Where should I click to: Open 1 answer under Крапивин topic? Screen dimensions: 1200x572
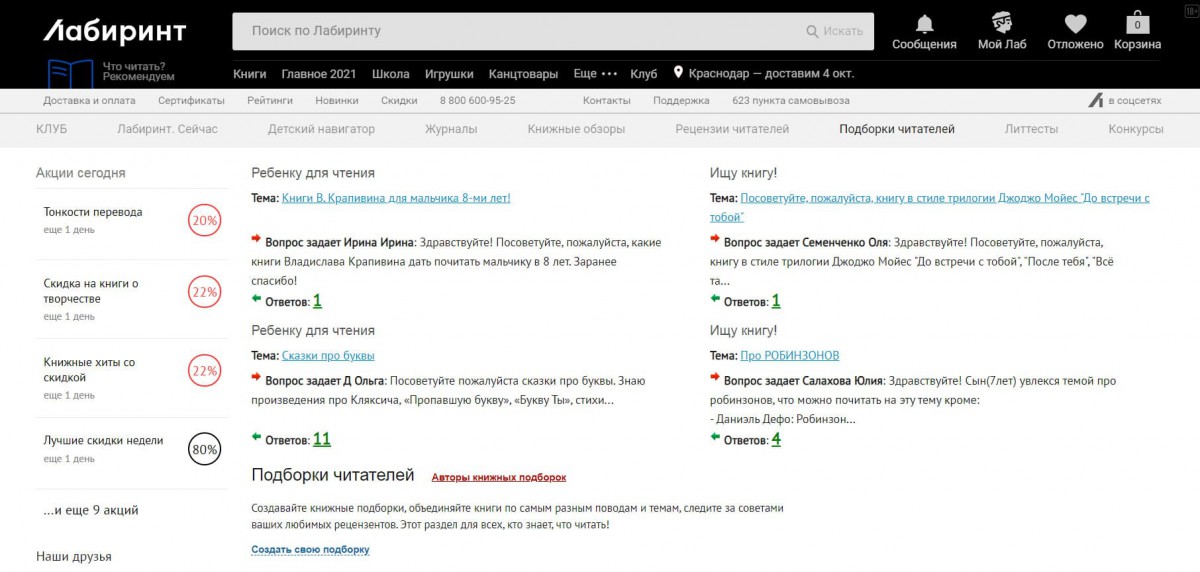[317, 301]
